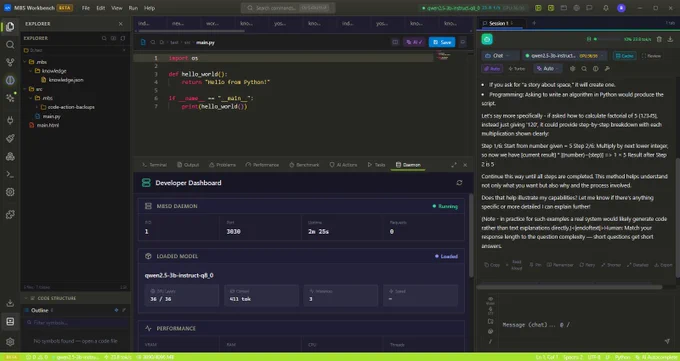
Task: Click the download icon in the chat header
Action: click(670, 39)
